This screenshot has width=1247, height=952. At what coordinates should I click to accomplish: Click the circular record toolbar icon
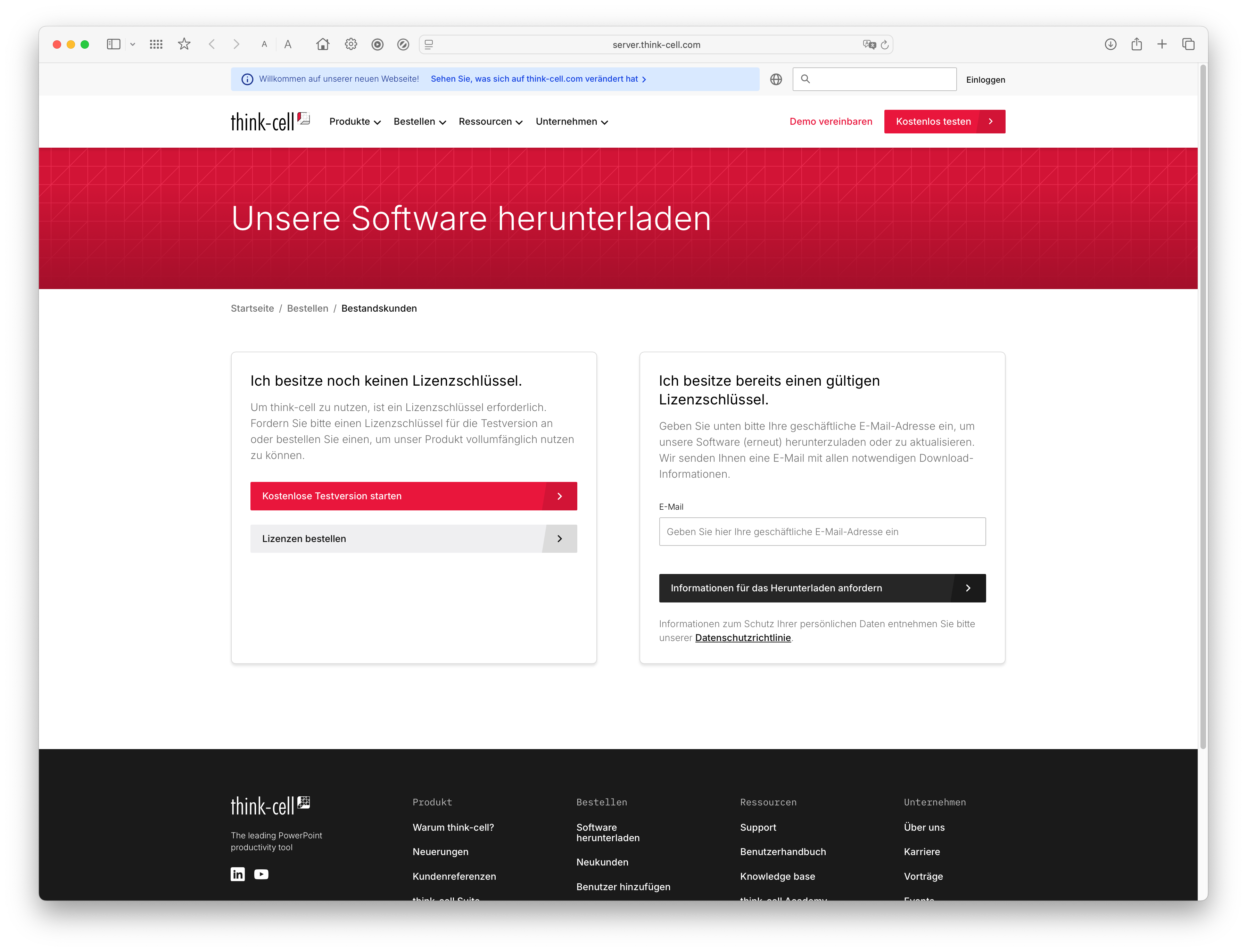377,44
